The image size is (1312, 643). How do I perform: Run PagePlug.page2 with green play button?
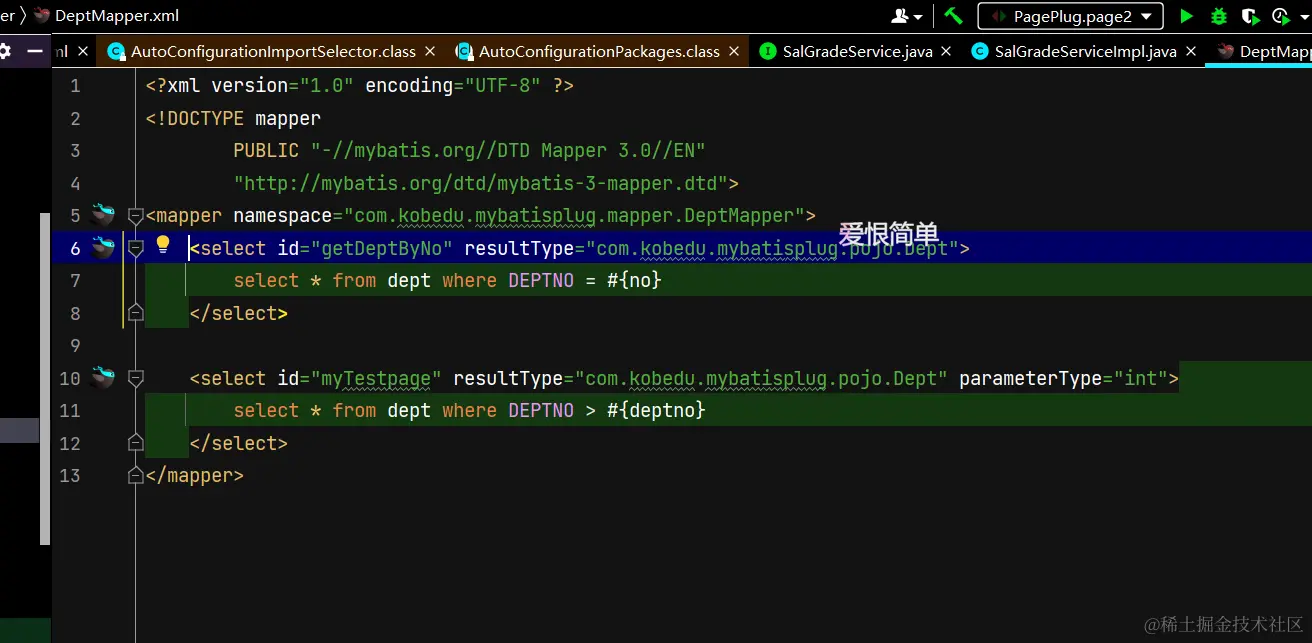coord(1186,16)
